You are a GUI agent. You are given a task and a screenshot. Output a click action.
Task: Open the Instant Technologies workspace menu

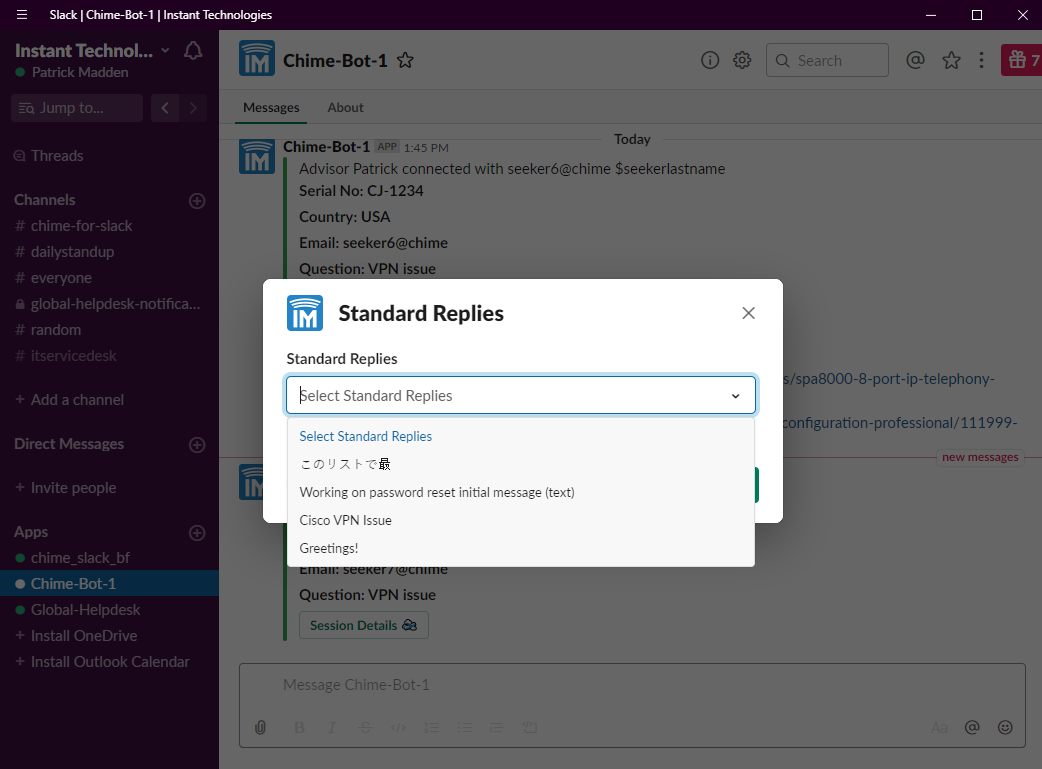(92, 51)
